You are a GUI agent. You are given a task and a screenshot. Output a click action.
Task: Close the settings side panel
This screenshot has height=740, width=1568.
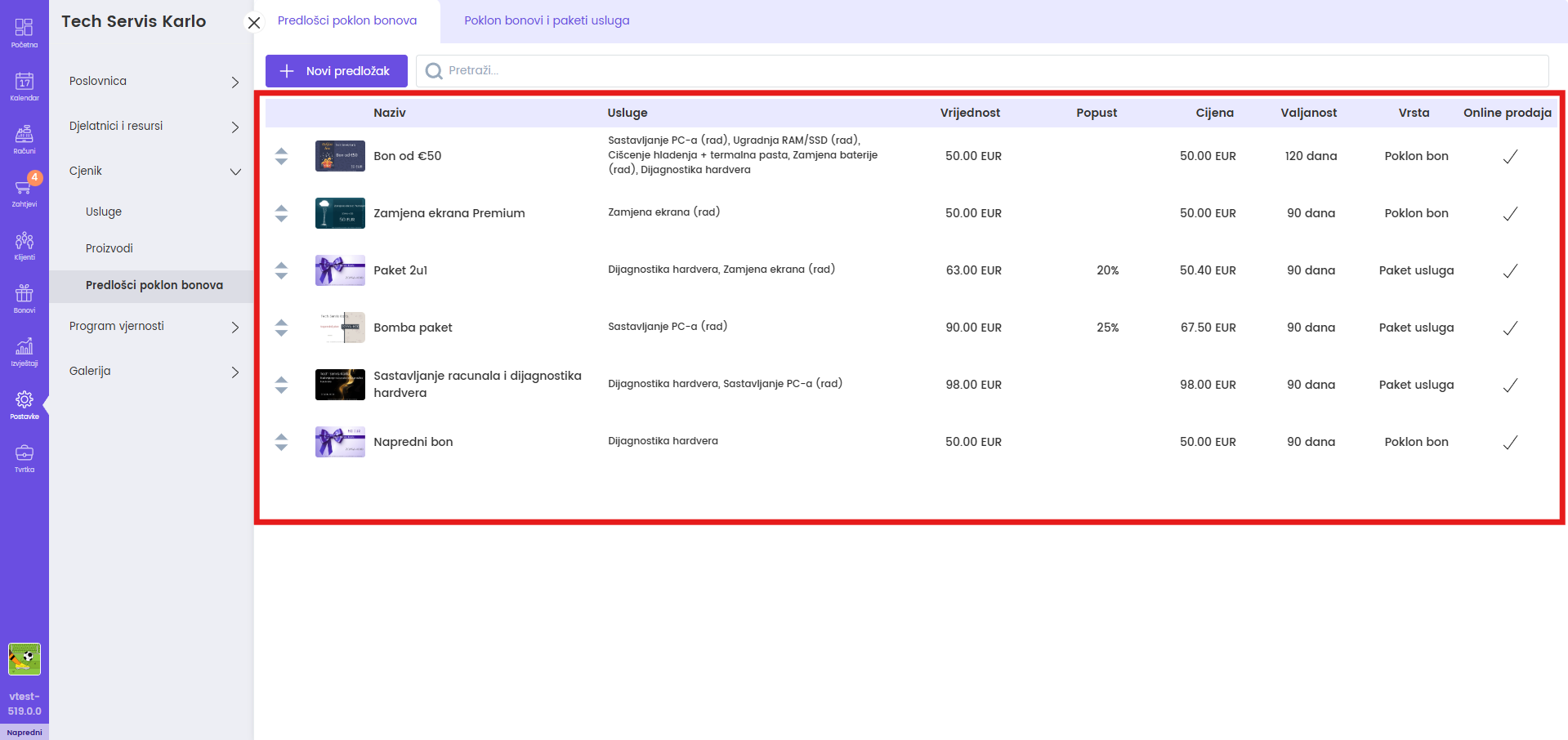pos(254,23)
